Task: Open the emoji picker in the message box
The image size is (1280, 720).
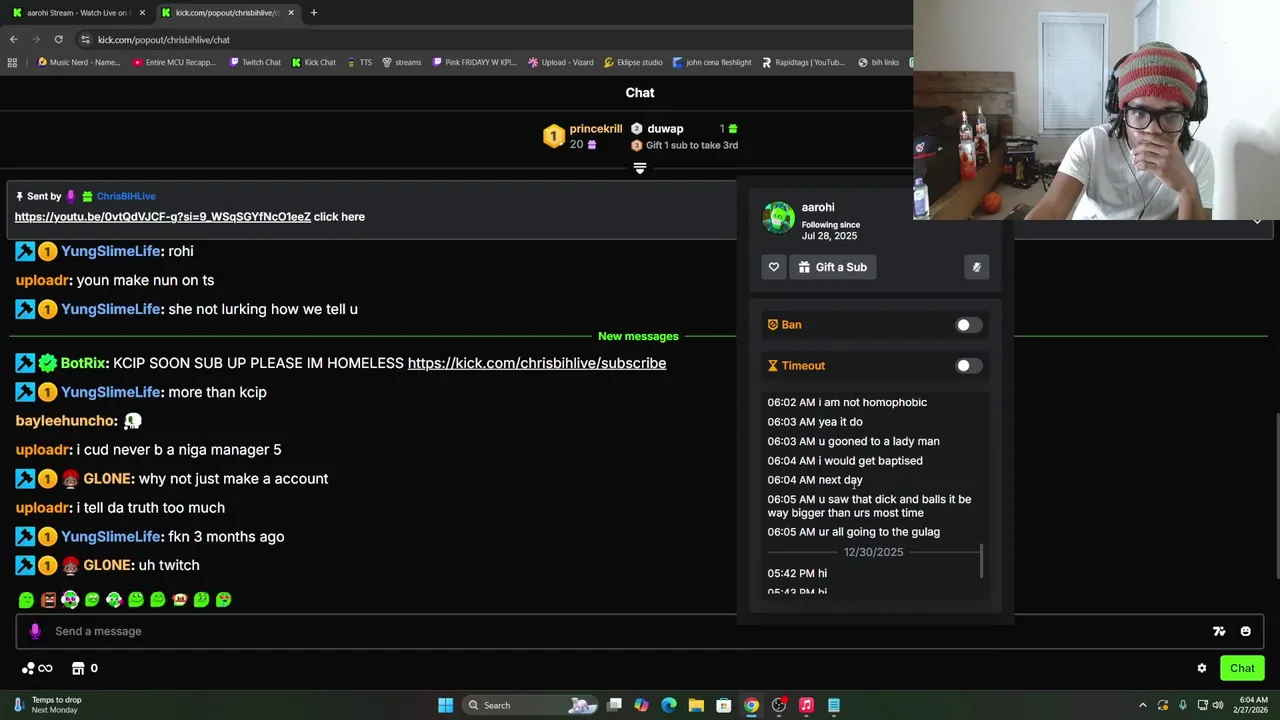Action: [1245, 631]
